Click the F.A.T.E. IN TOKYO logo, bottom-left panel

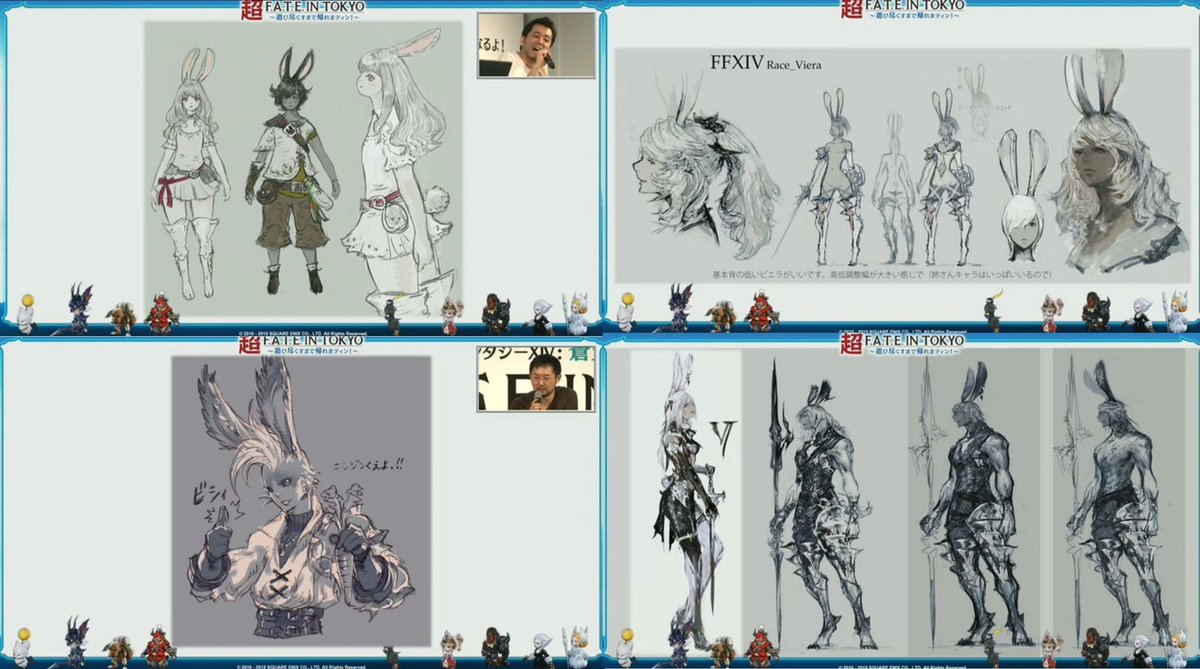tap(302, 346)
